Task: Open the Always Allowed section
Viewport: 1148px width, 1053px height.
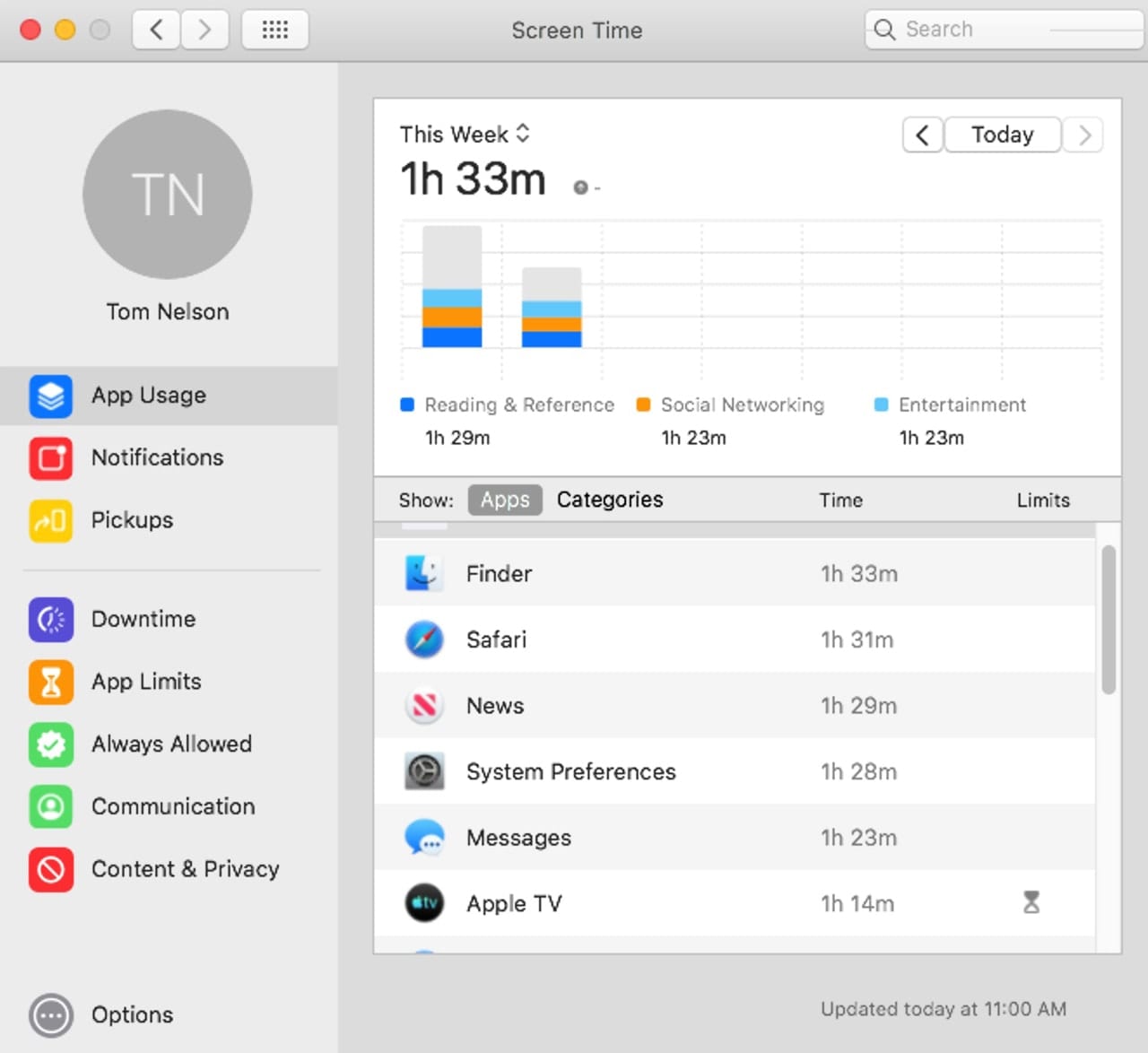Action: click(x=170, y=744)
